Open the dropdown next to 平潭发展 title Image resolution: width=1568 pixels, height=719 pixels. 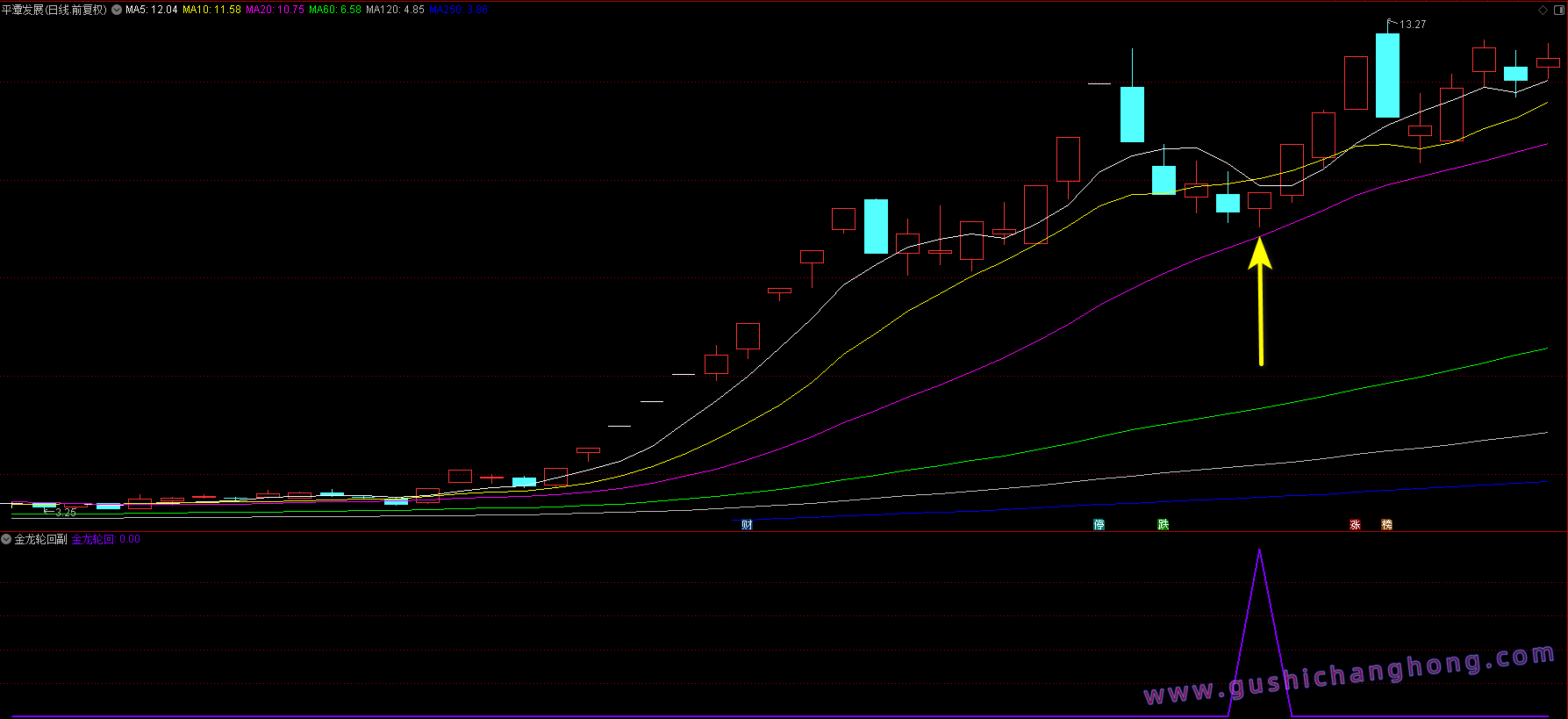(117, 10)
